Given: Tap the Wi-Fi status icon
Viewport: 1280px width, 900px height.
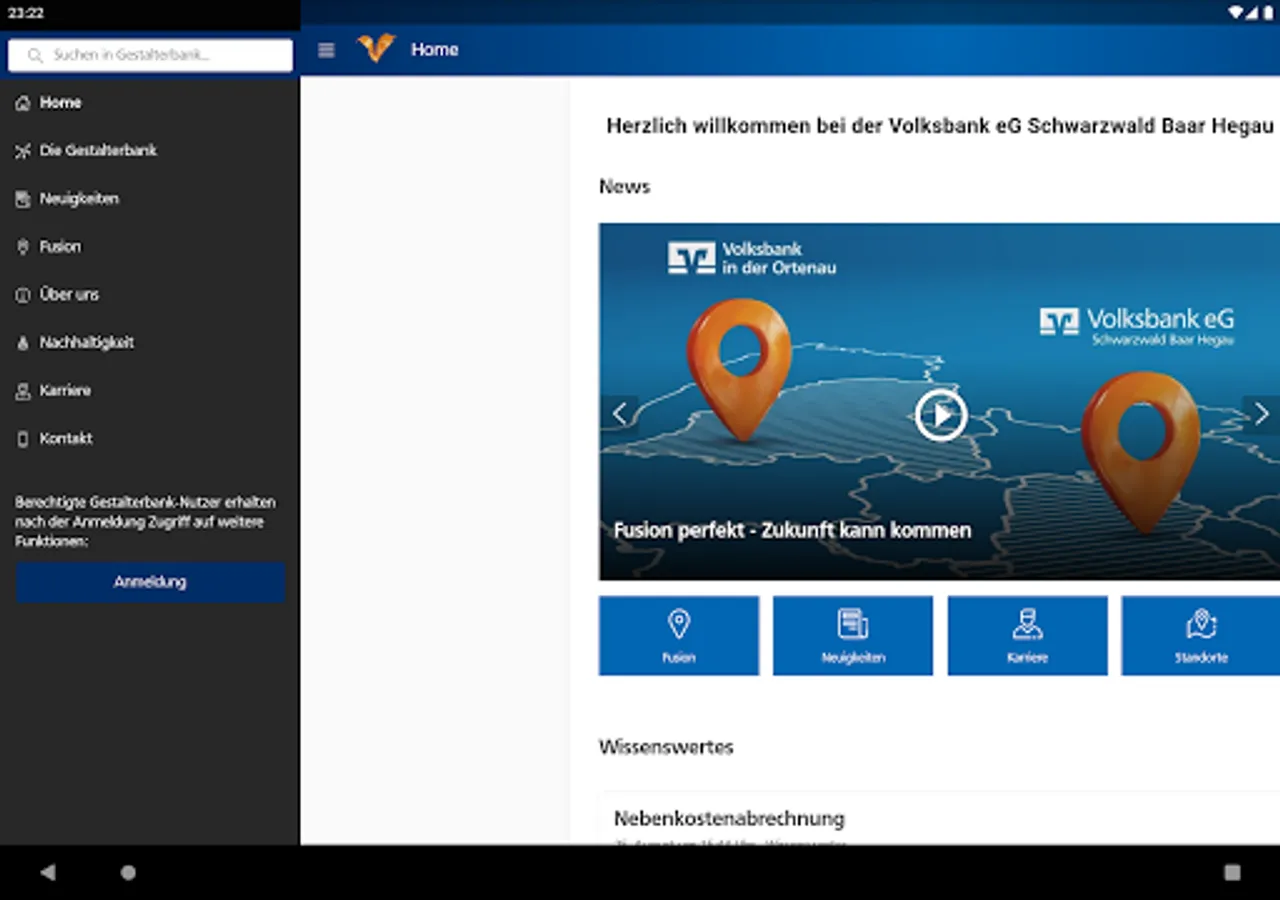Looking at the screenshot, I should click(x=1236, y=13).
